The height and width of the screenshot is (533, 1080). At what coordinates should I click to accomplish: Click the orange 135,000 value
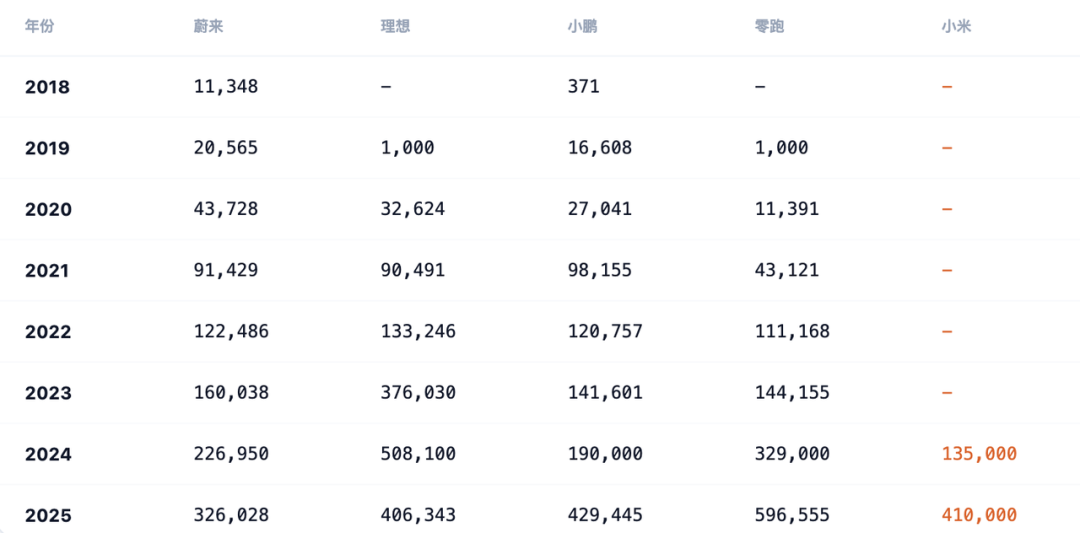[978, 454]
